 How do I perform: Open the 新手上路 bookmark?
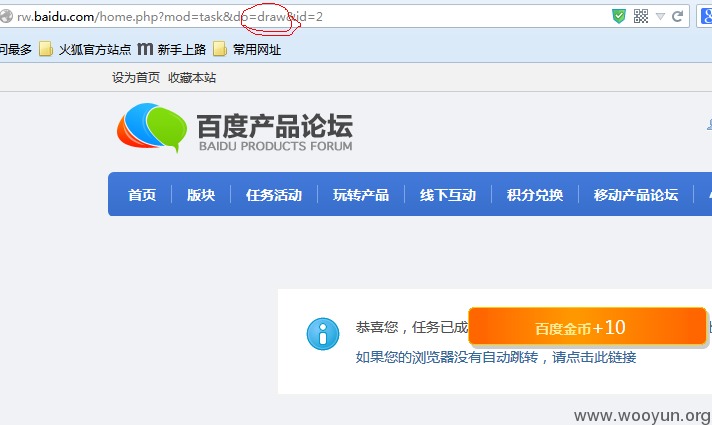click(172, 49)
